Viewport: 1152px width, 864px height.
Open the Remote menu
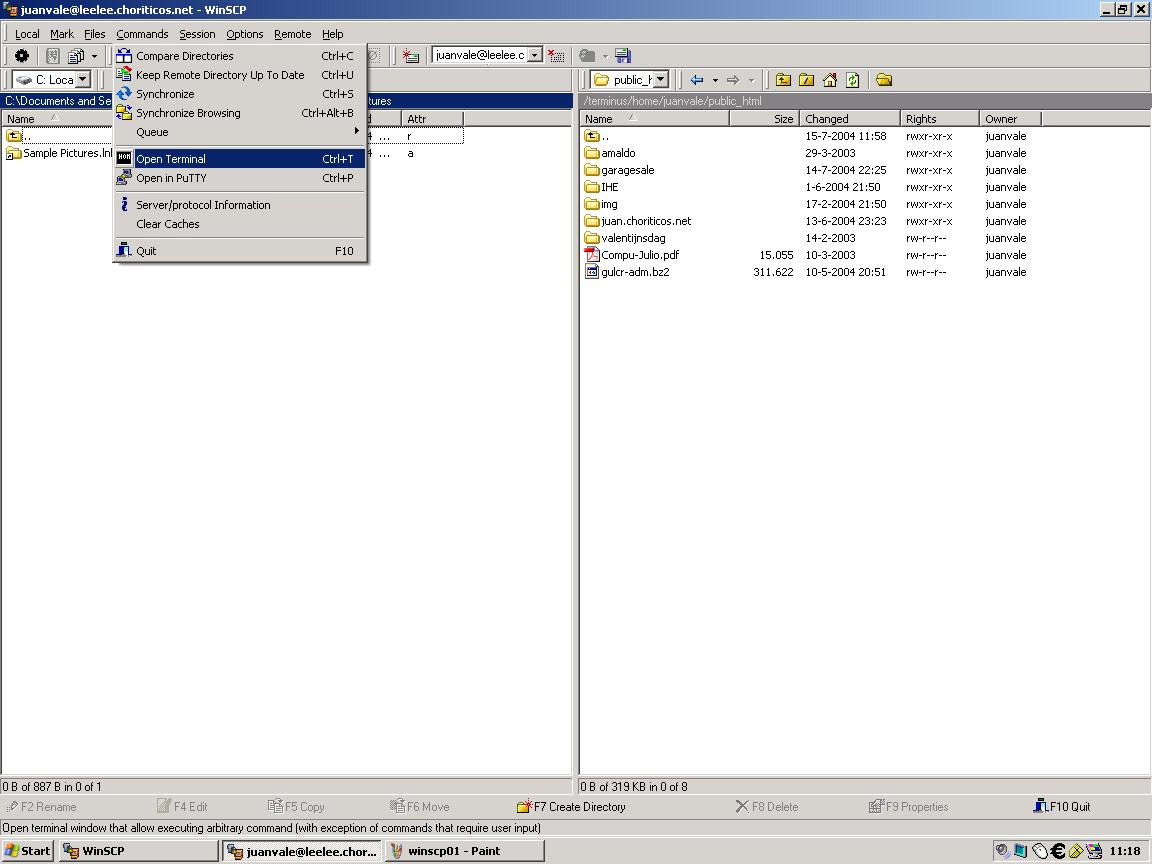(292, 34)
